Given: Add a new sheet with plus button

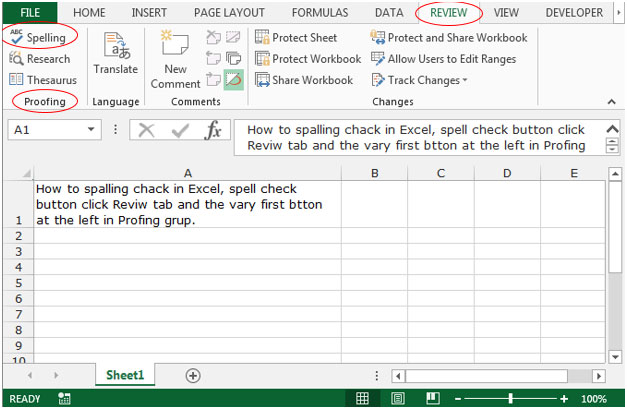Looking at the screenshot, I should tap(193, 375).
